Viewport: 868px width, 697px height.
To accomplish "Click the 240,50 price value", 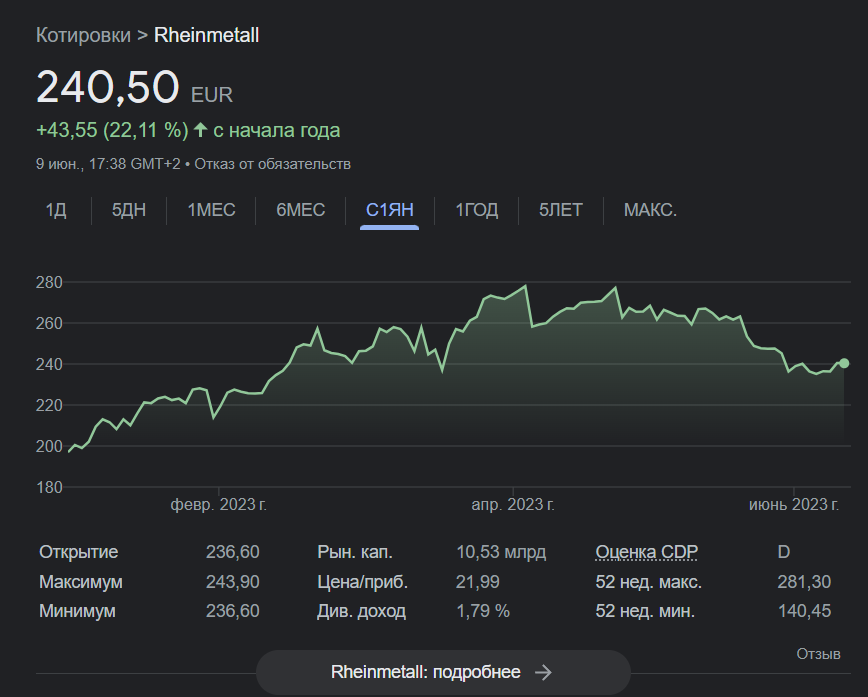I will point(108,87).
